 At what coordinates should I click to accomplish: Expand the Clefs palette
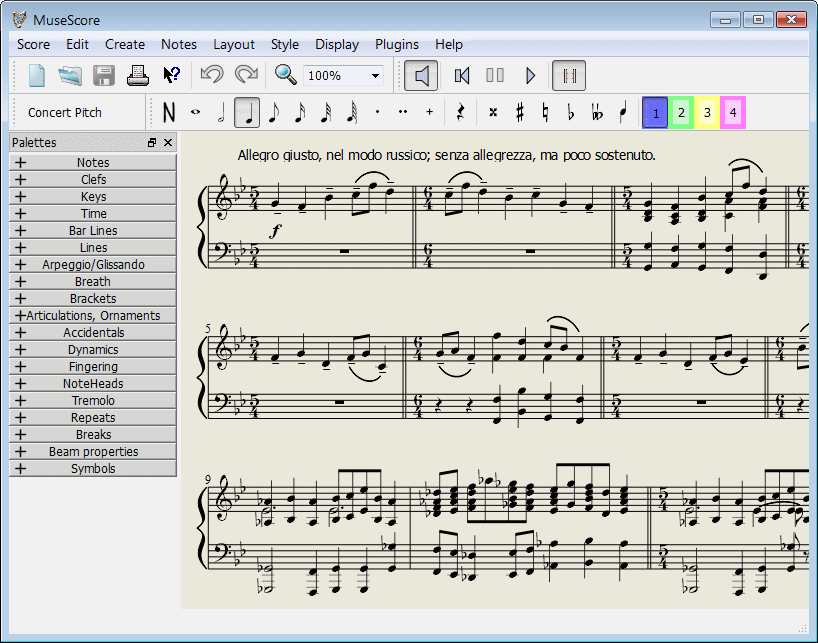tap(93, 179)
